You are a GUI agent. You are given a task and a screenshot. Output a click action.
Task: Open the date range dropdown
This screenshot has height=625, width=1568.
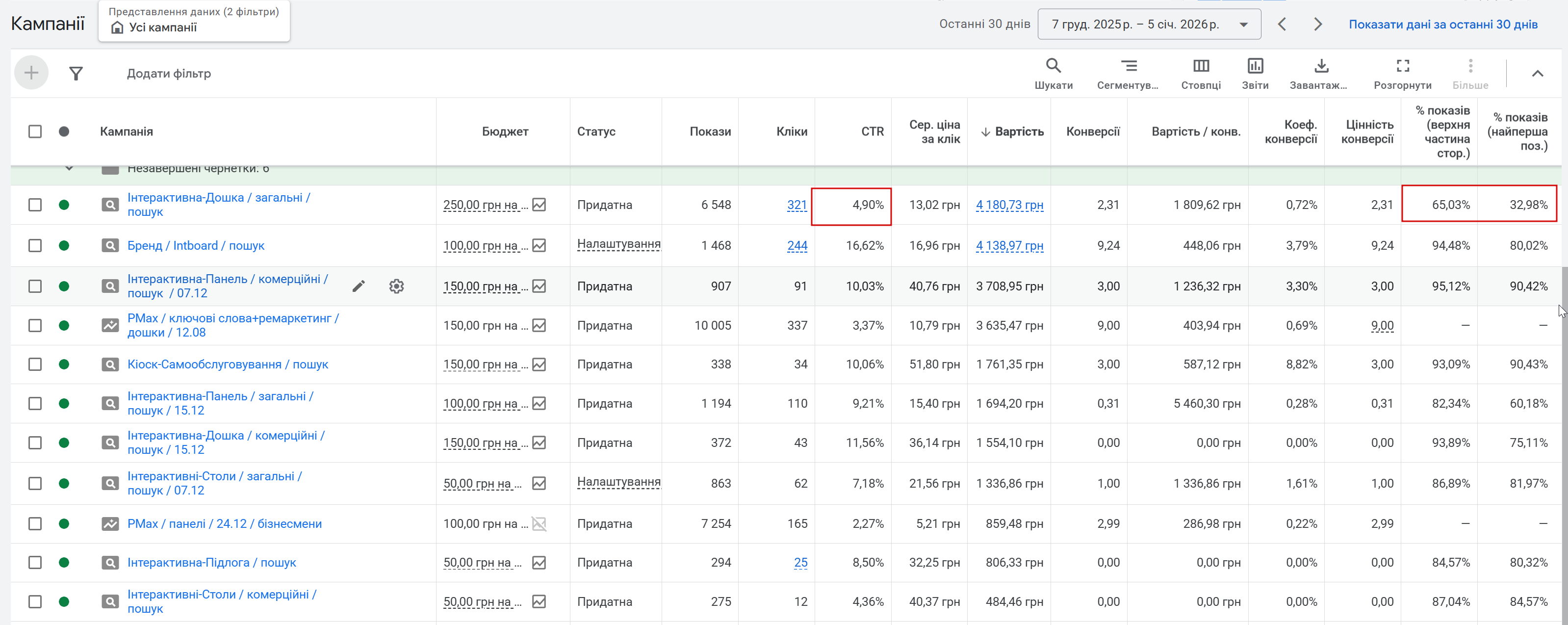click(1149, 25)
